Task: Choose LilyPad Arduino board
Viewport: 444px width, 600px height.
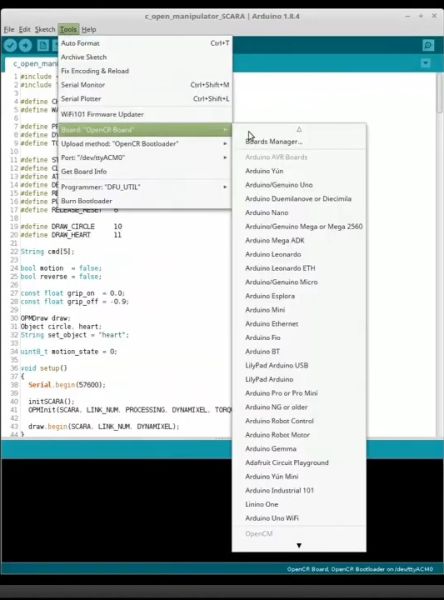Action: pos(299,379)
